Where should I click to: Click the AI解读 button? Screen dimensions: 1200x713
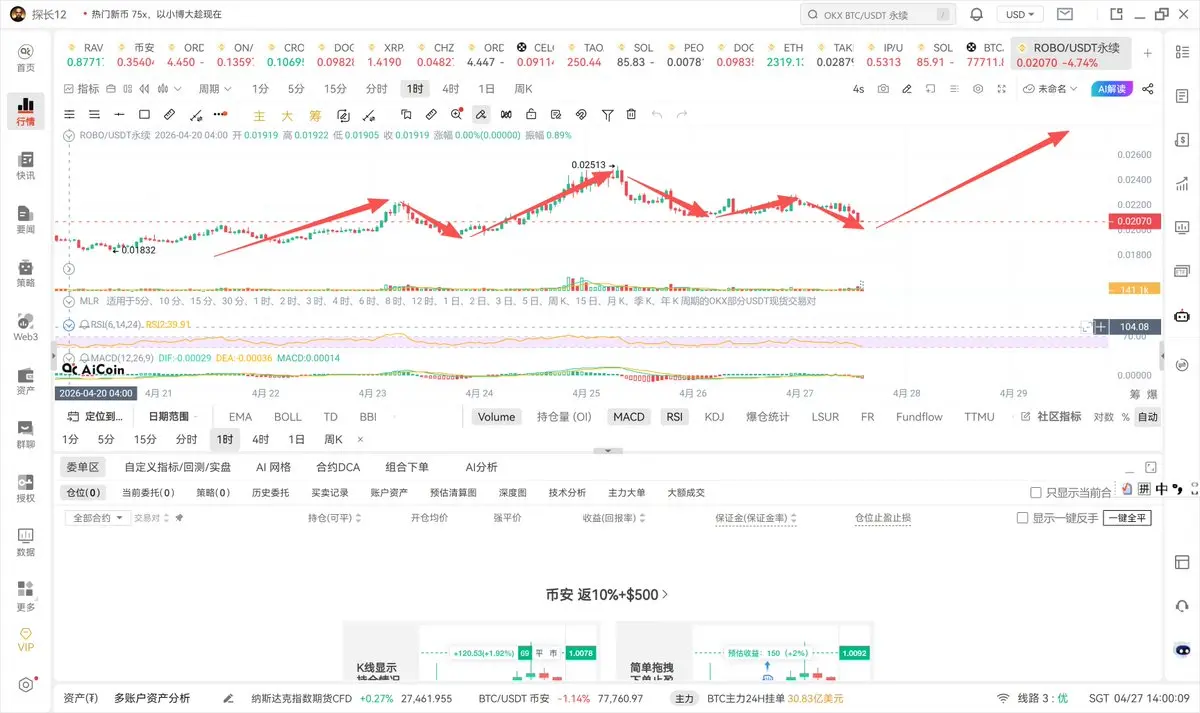coord(1110,89)
